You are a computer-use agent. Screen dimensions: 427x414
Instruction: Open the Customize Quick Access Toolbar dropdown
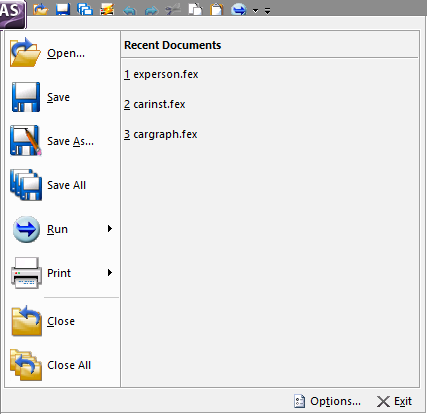pyautogui.click(x=267, y=11)
